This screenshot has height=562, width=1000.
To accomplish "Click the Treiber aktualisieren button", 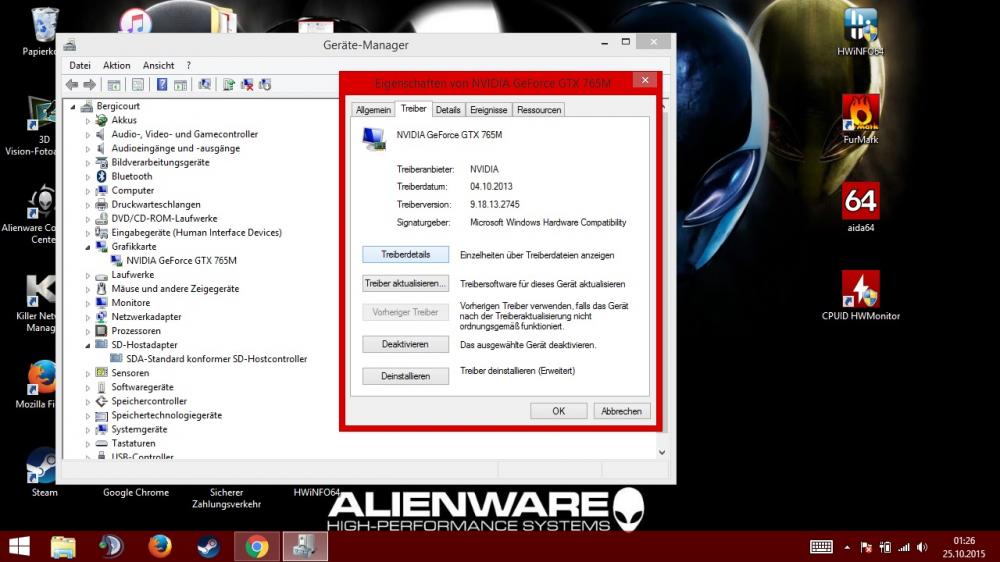I will [x=405, y=284].
